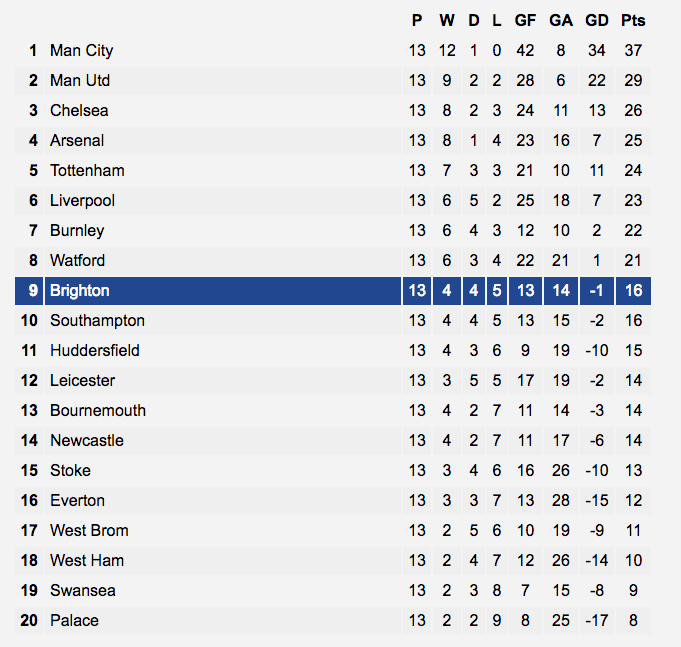Select the Tottenham team name
Screen dimensions: 681x647
pyautogui.click(x=87, y=170)
